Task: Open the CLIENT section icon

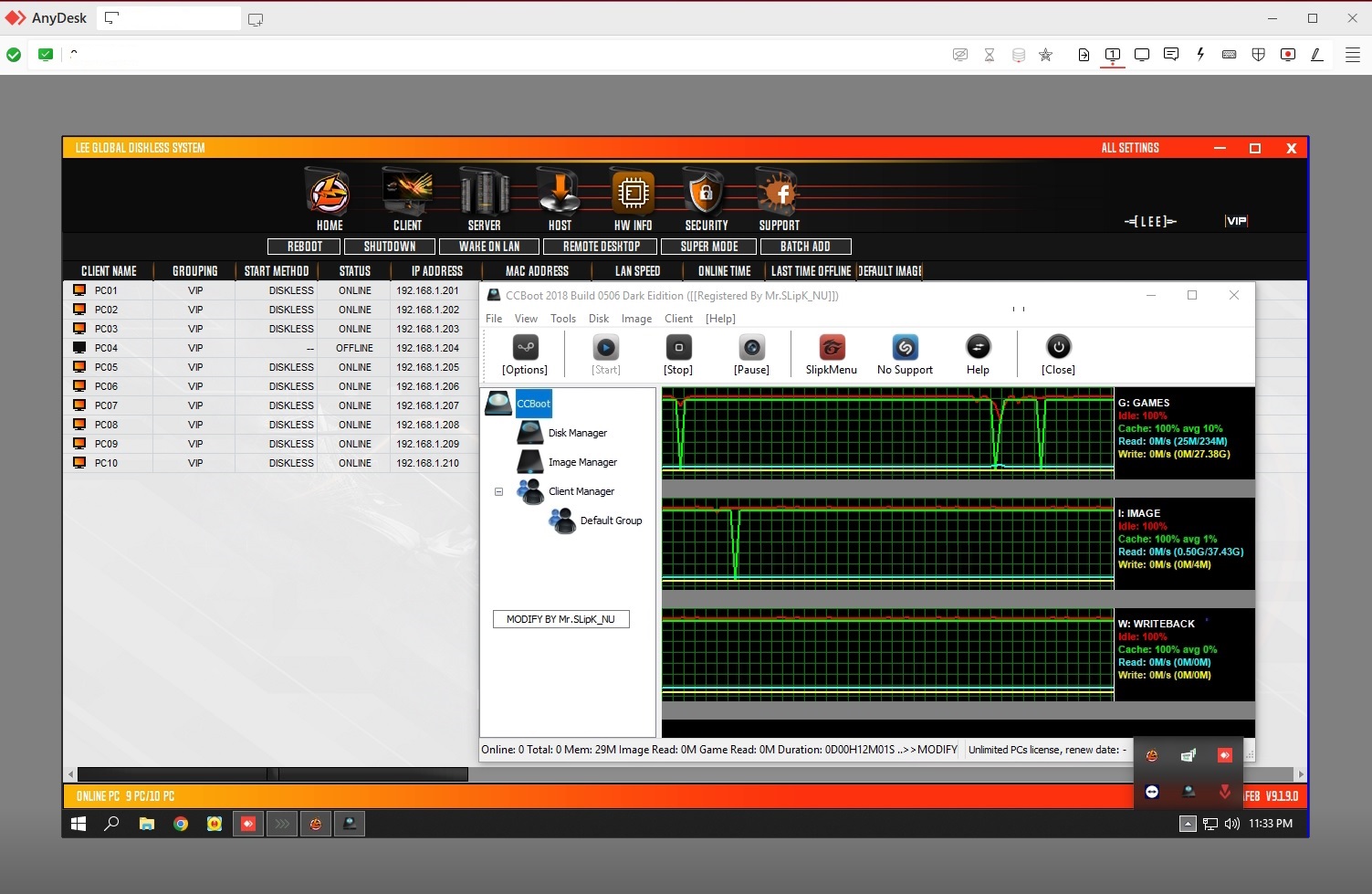Action: 407,192
